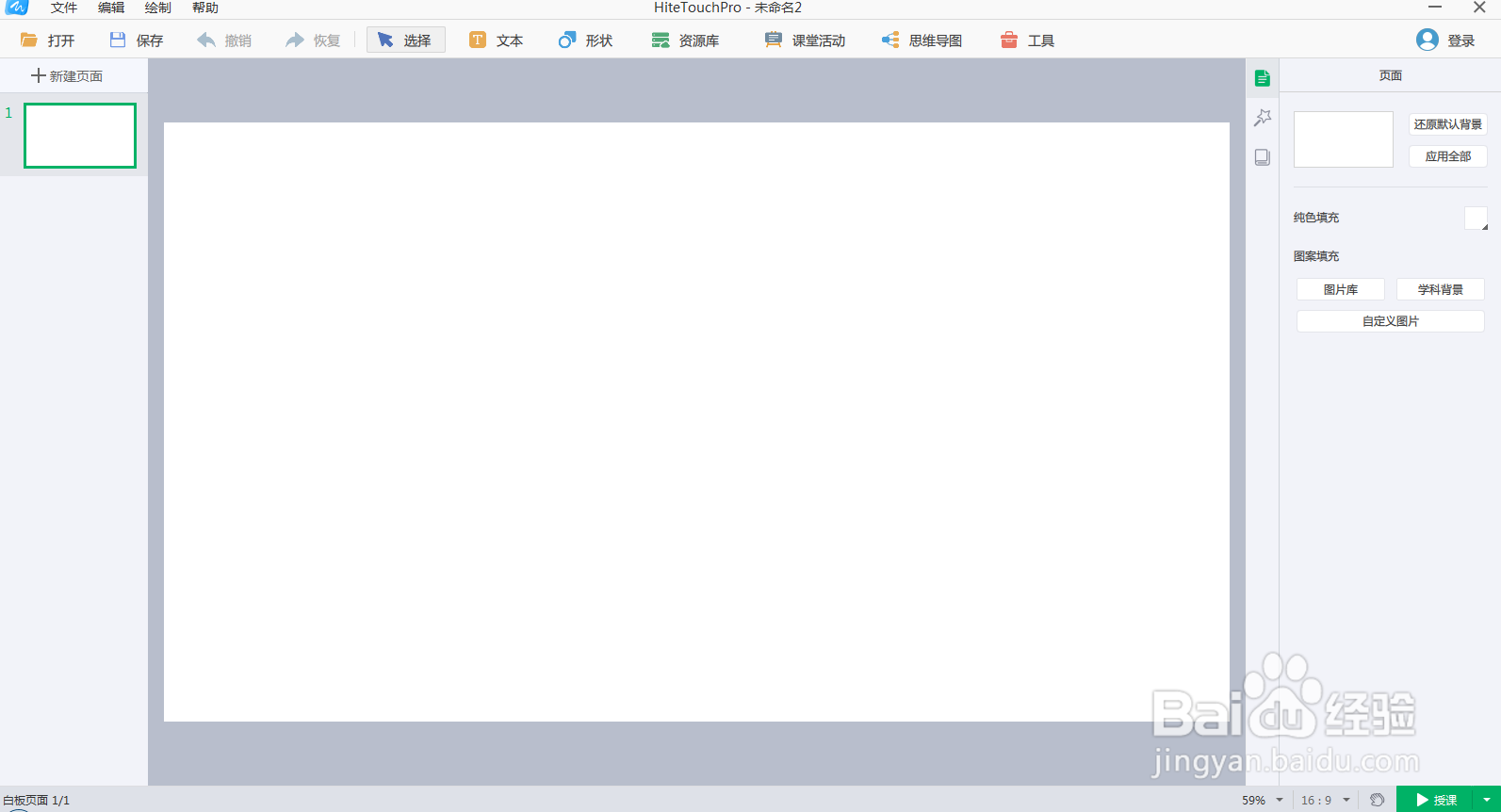Close the HiteTouchPro window

[1479, 8]
